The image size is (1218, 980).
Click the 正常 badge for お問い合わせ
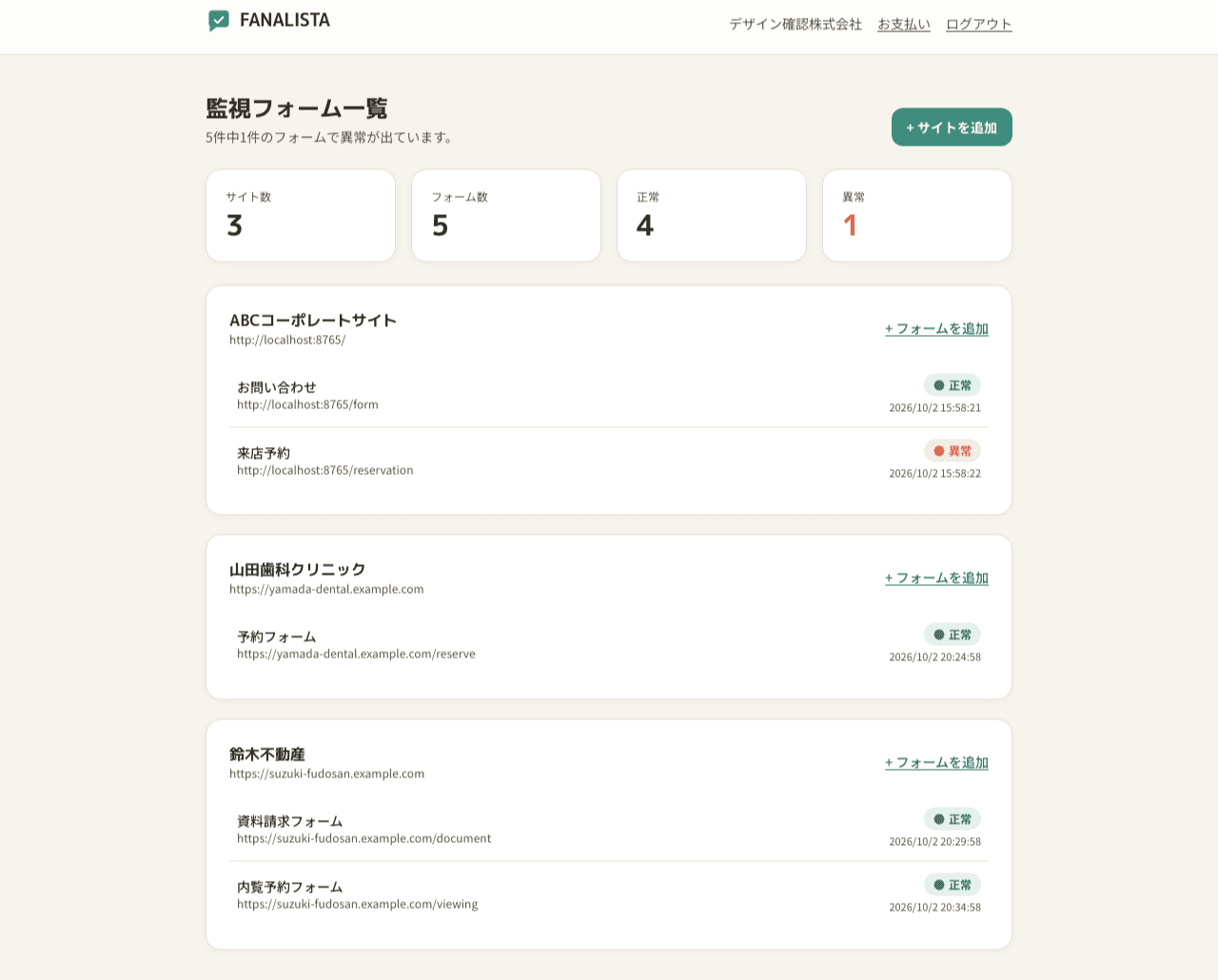click(953, 385)
